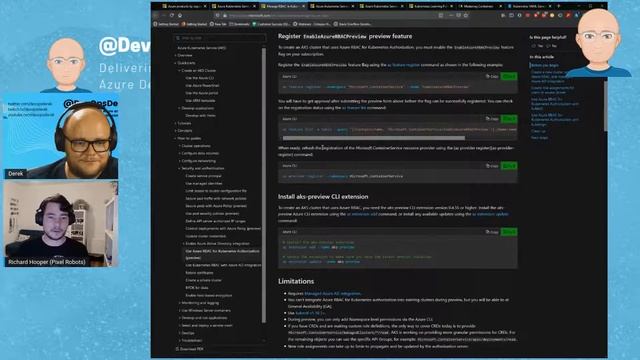Screen dimensions: 640x360
Task: Open Develop with Helm article
Action: click(x=200, y=116)
